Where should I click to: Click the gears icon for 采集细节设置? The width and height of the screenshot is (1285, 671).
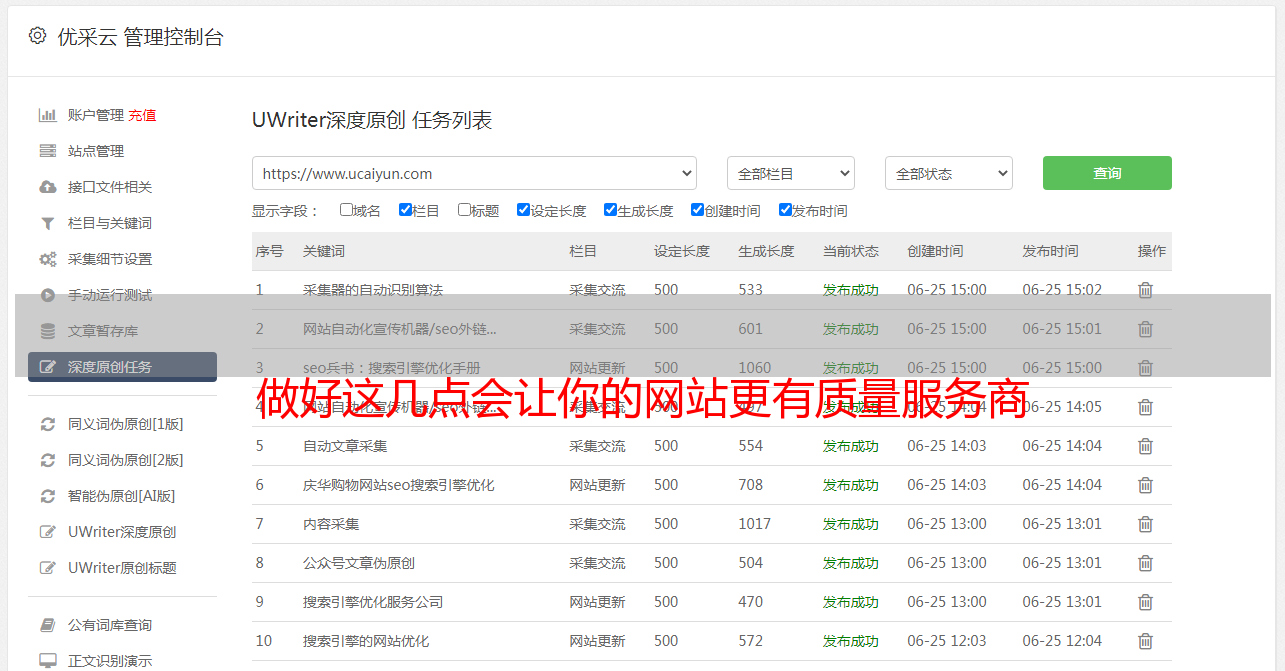click(47, 259)
